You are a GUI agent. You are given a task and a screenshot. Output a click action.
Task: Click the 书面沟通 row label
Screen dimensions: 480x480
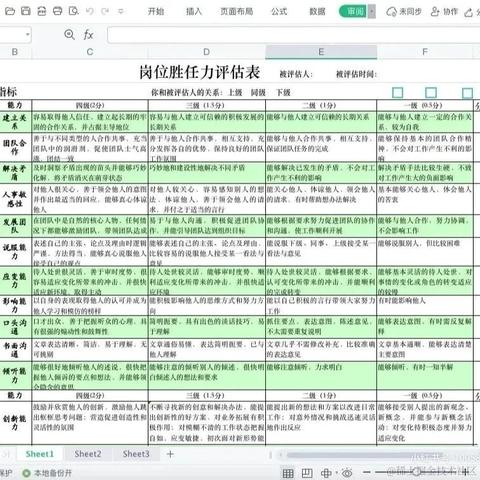15,350
